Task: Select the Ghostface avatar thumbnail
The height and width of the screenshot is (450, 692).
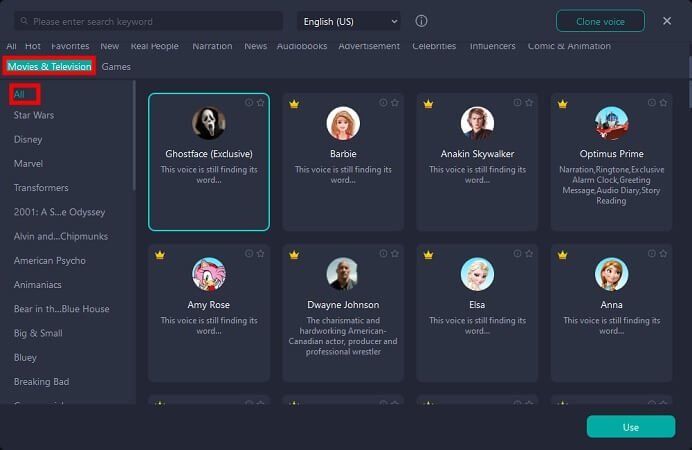Action: [x=209, y=123]
